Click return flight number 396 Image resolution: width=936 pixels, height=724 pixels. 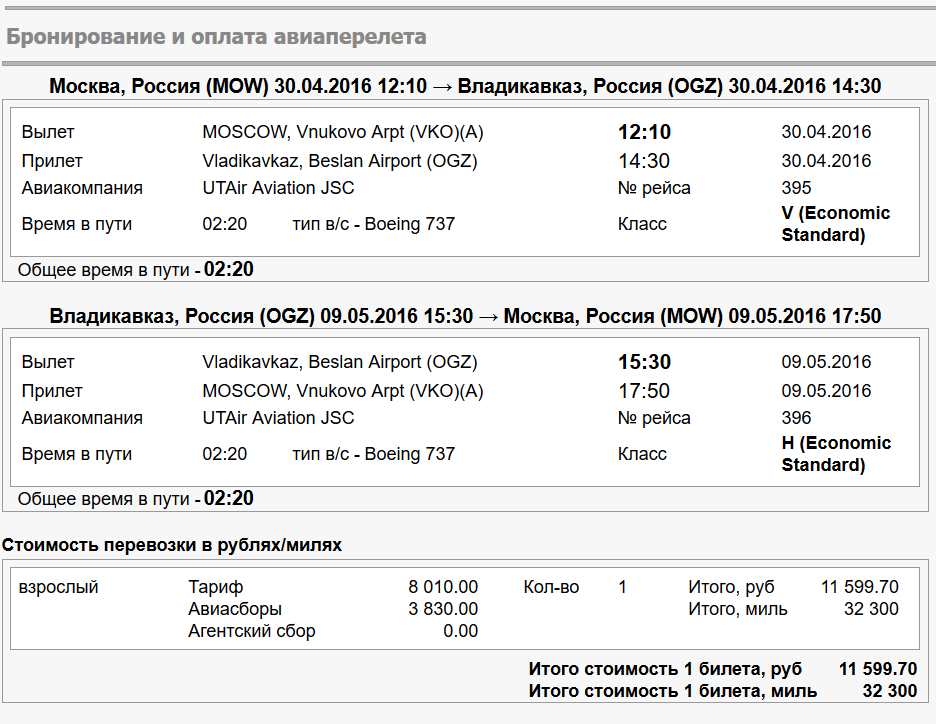pyautogui.click(x=796, y=418)
